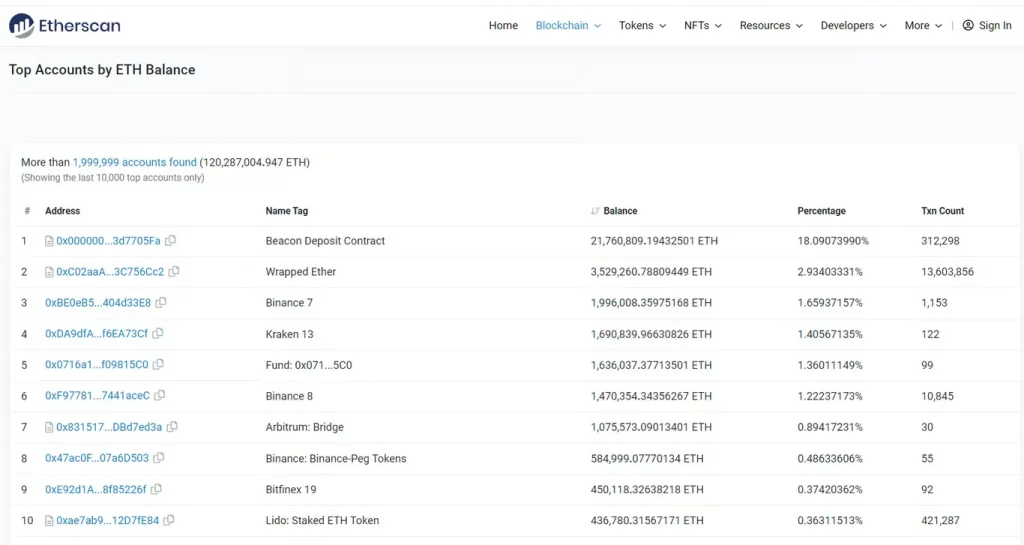The height and width of the screenshot is (545, 1024).
Task: Open address 0xae7ab9...12D7fE84
Action: [x=108, y=520]
